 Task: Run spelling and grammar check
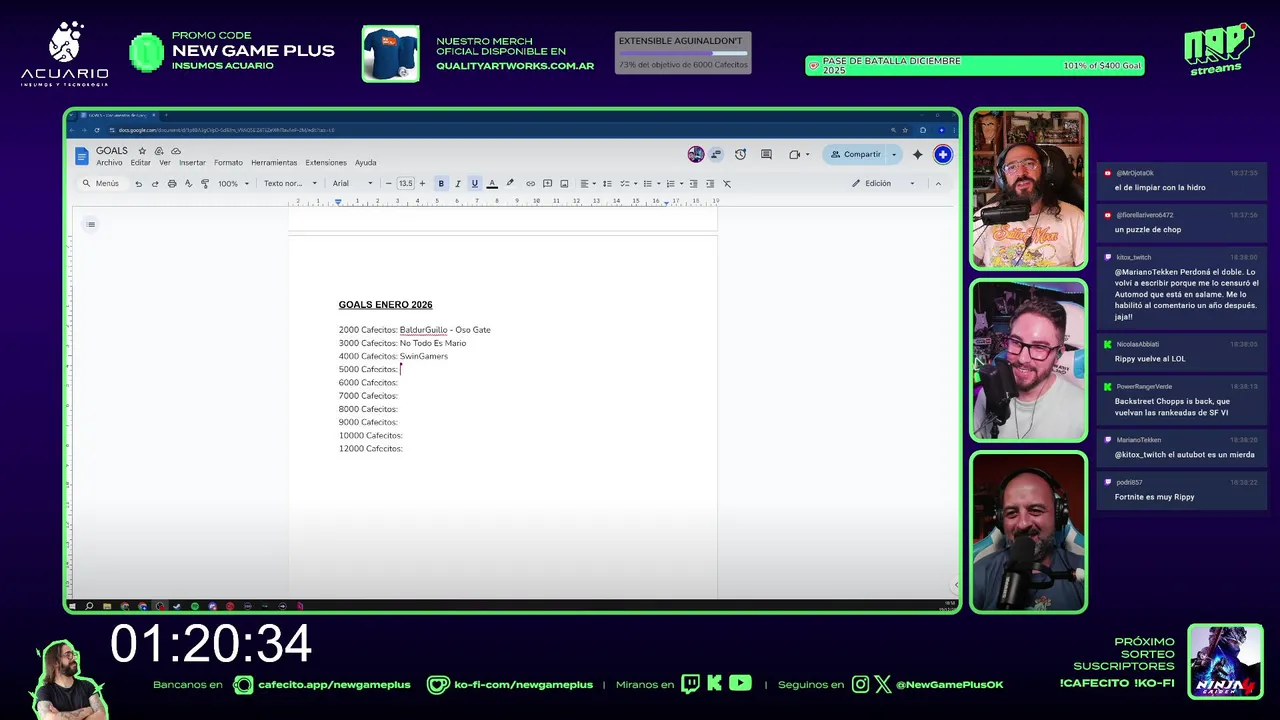pos(188,184)
